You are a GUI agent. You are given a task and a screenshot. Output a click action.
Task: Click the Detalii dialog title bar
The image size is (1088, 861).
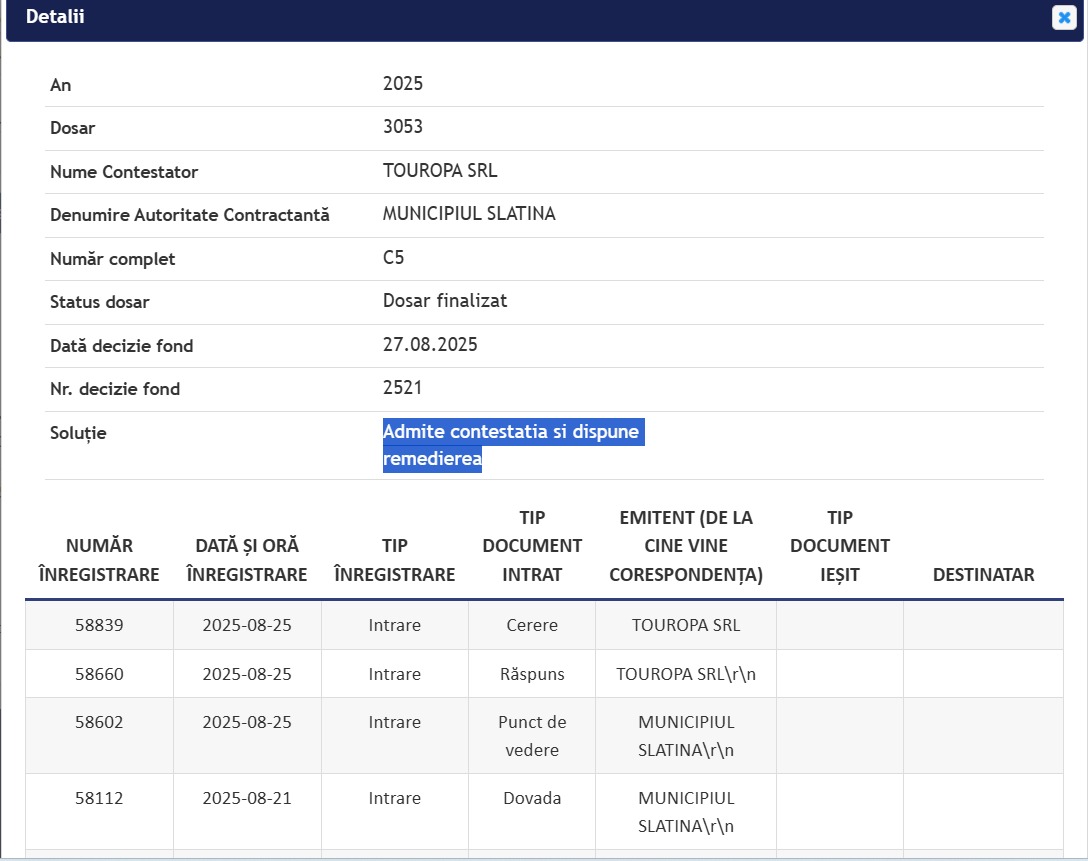click(500, 18)
